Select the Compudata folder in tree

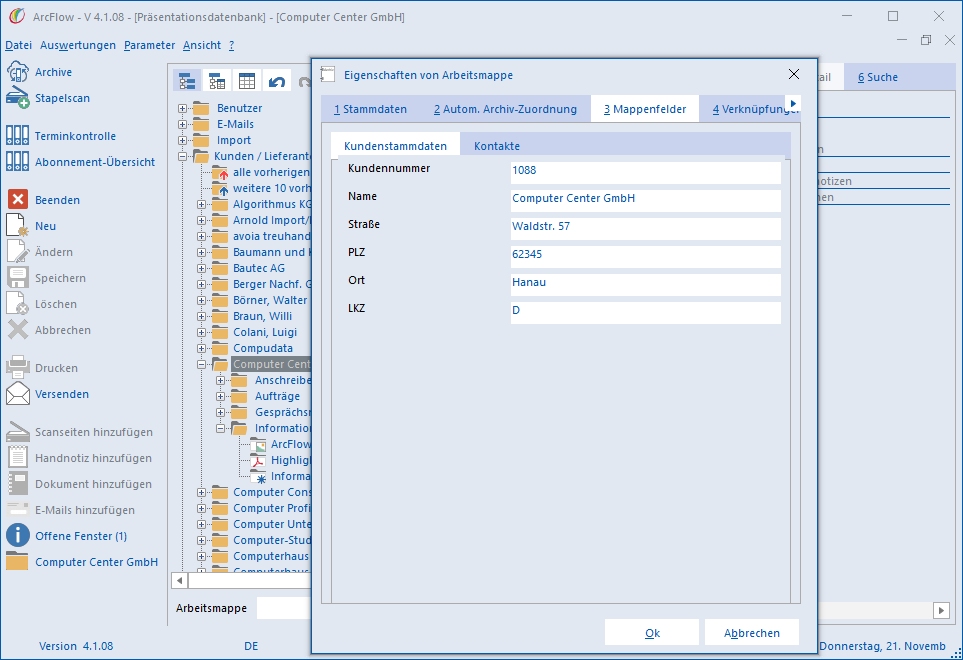(x=263, y=348)
